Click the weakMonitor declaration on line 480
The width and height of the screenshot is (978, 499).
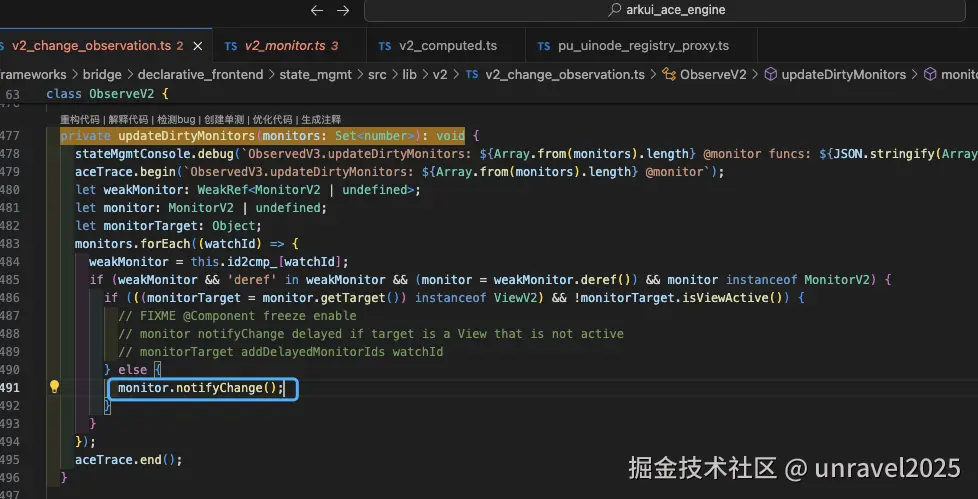tap(147, 190)
